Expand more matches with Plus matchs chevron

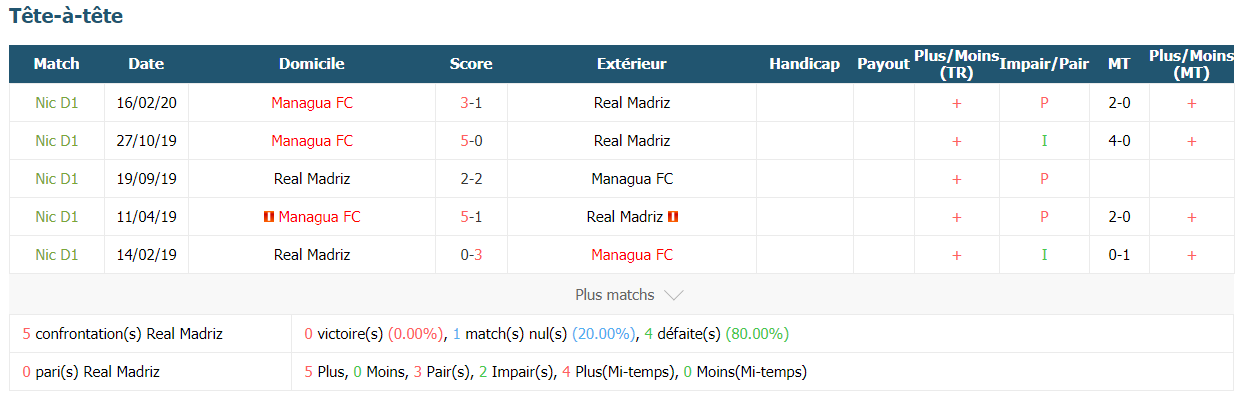tap(674, 295)
